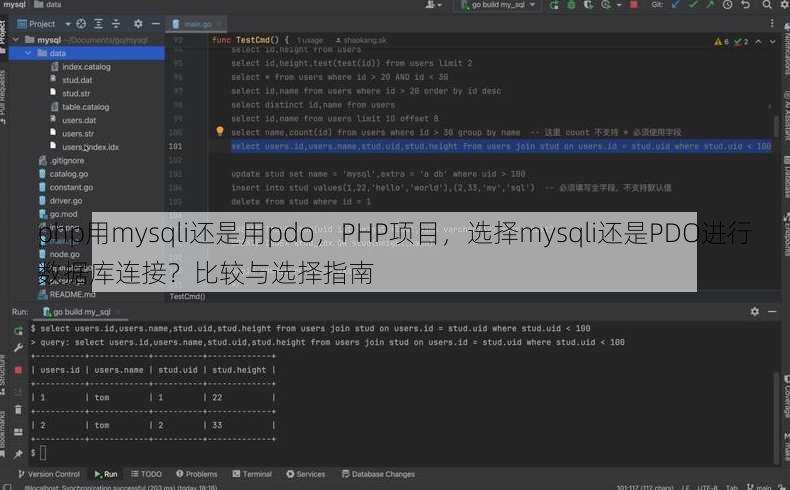Open Search Everywhere magnifier icon
Screen dimensions: 790x490
[767, 5]
